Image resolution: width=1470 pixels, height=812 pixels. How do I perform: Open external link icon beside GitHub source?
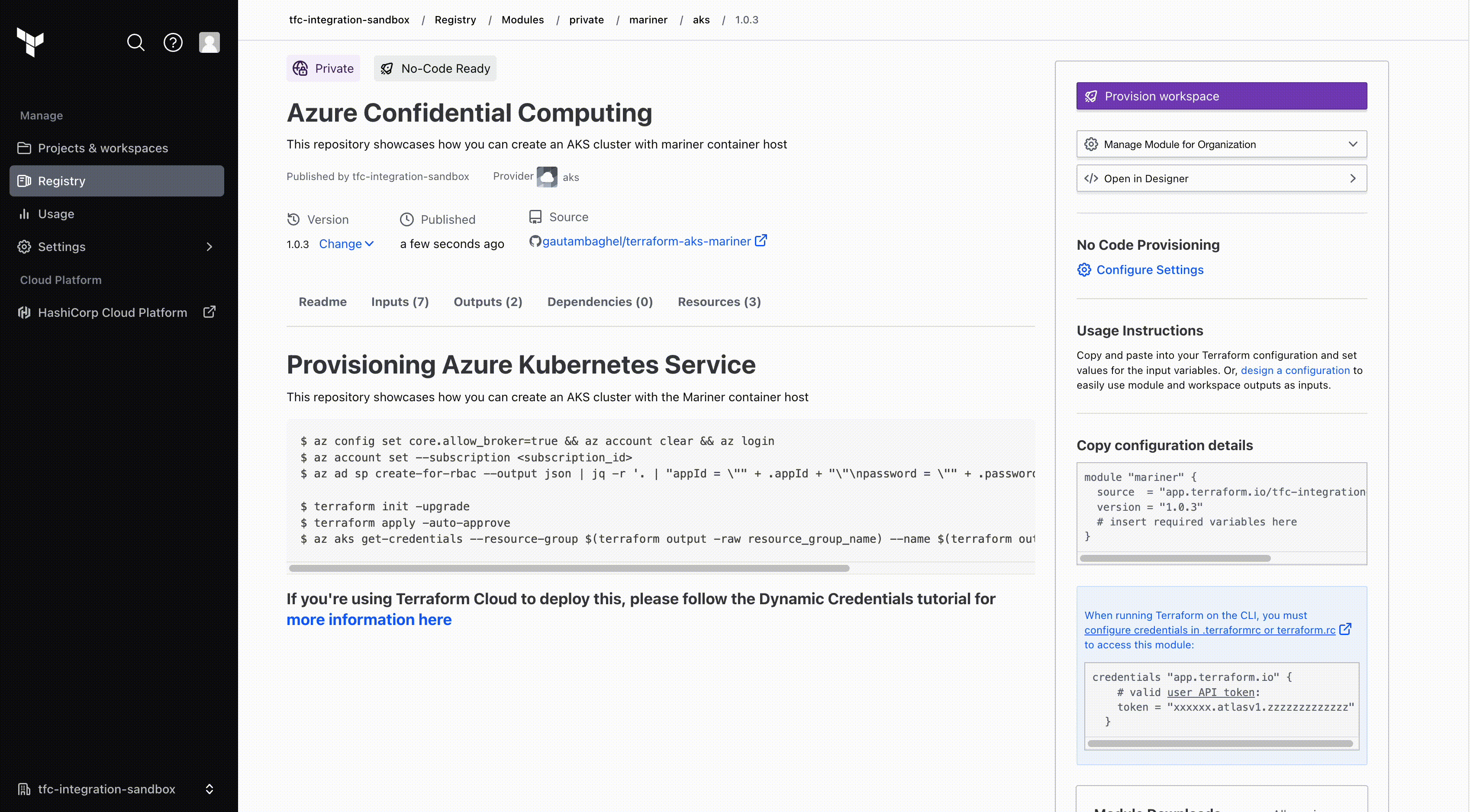coord(761,240)
